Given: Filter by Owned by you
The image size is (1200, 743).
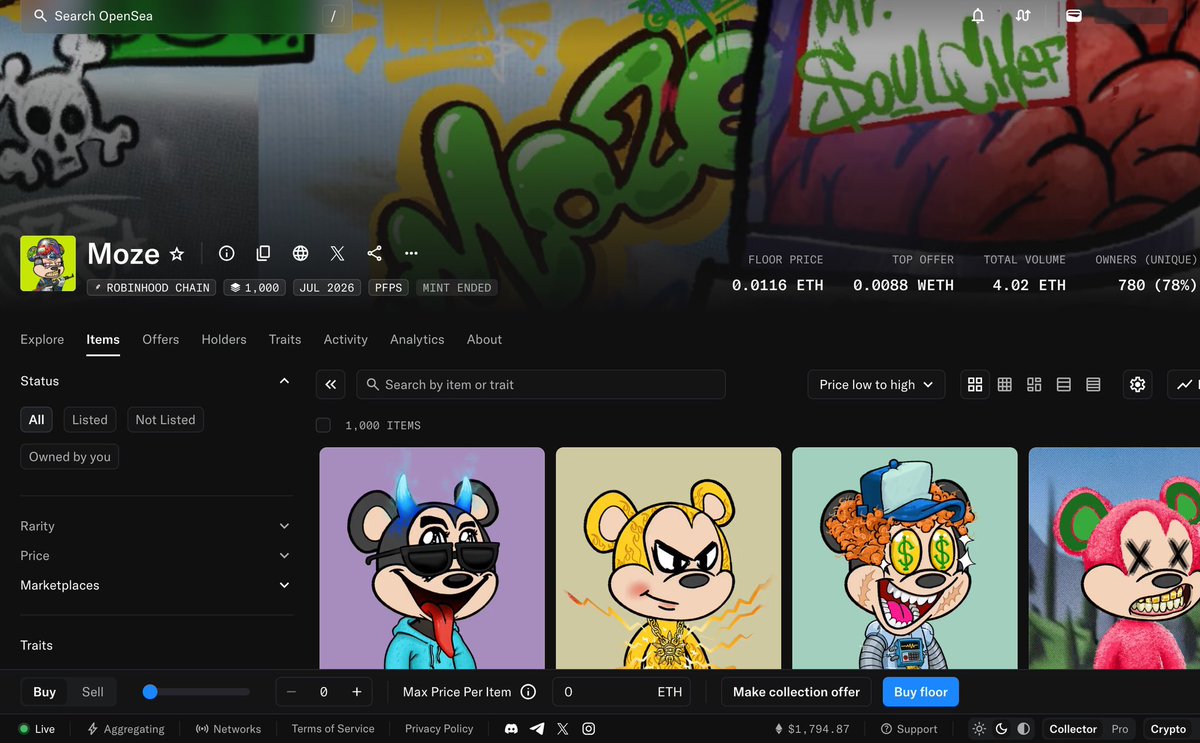Looking at the screenshot, I should pyautogui.click(x=70, y=457).
